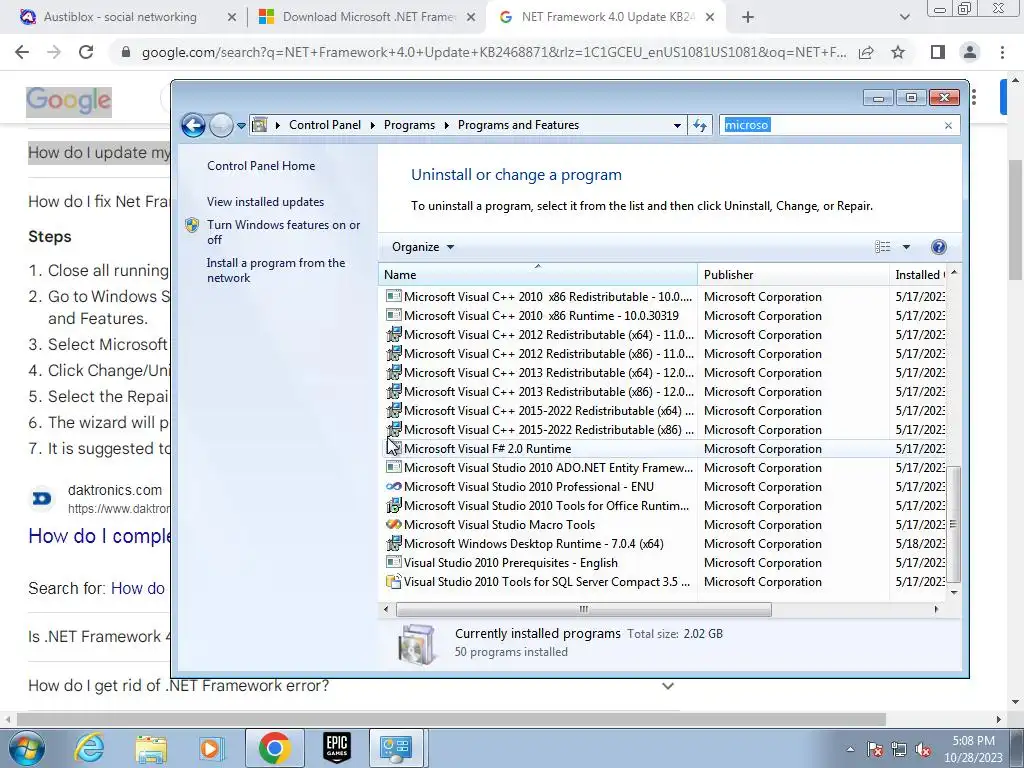Open the Organize menu

(x=423, y=247)
